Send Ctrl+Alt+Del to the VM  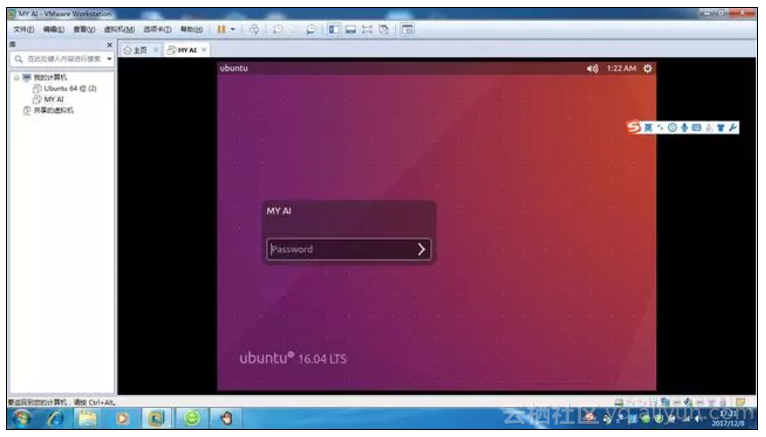pos(254,30)
